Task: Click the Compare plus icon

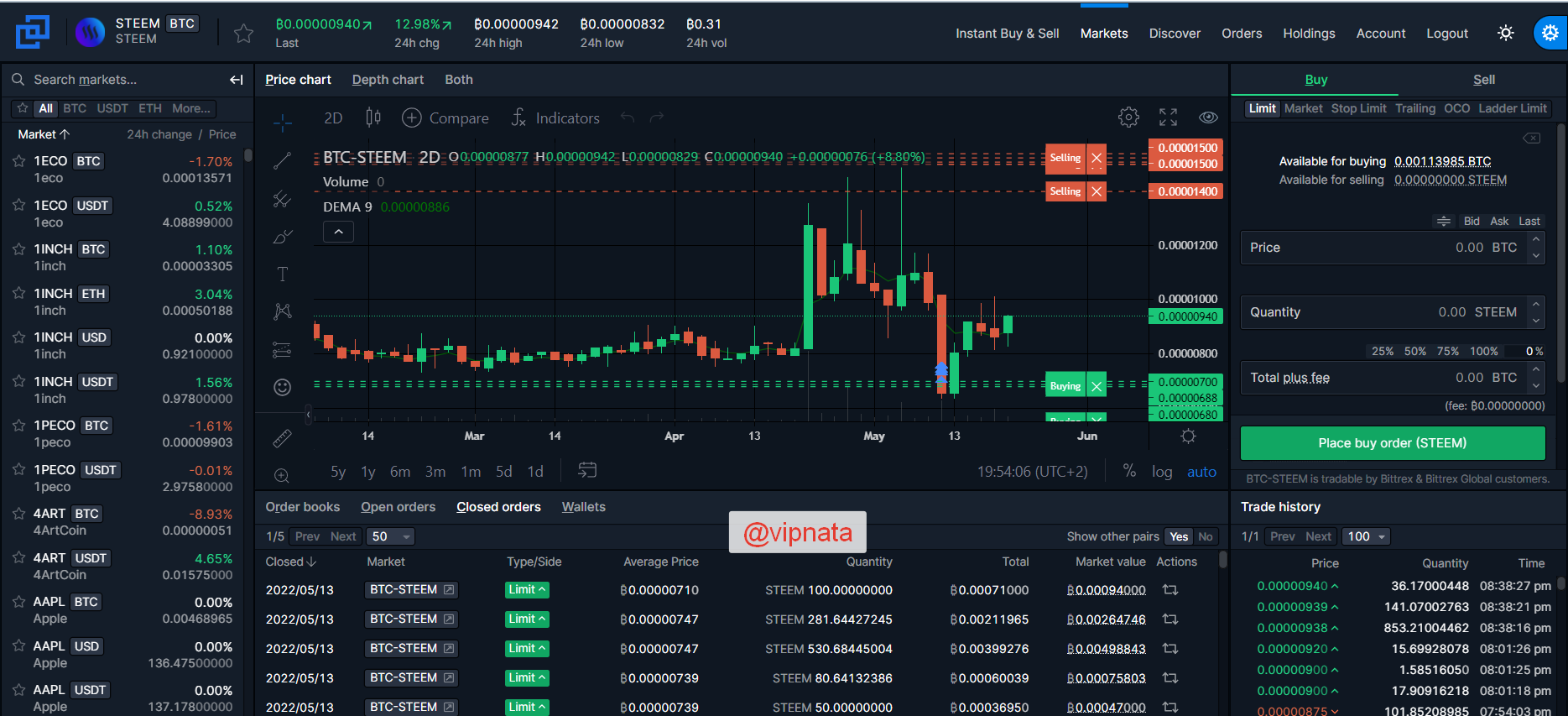Action: [411, 118]
